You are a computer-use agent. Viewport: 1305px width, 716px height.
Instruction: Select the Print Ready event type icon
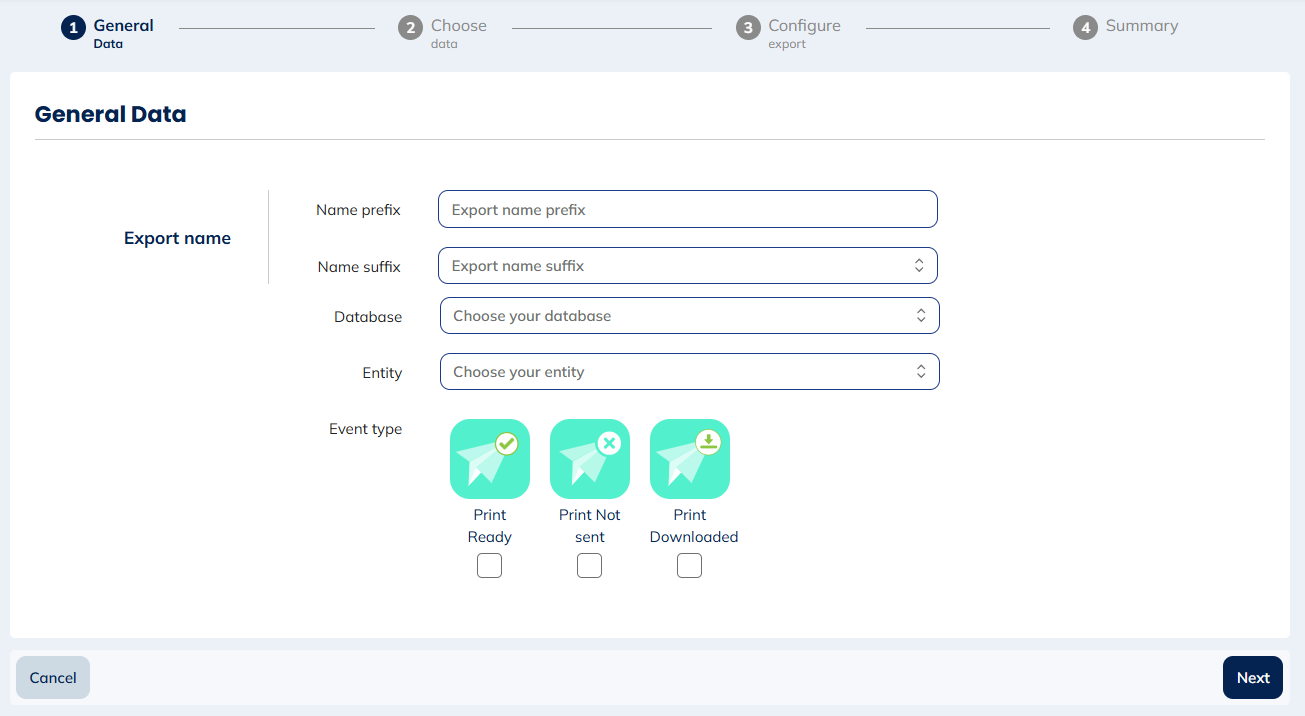tap(489, 459)
